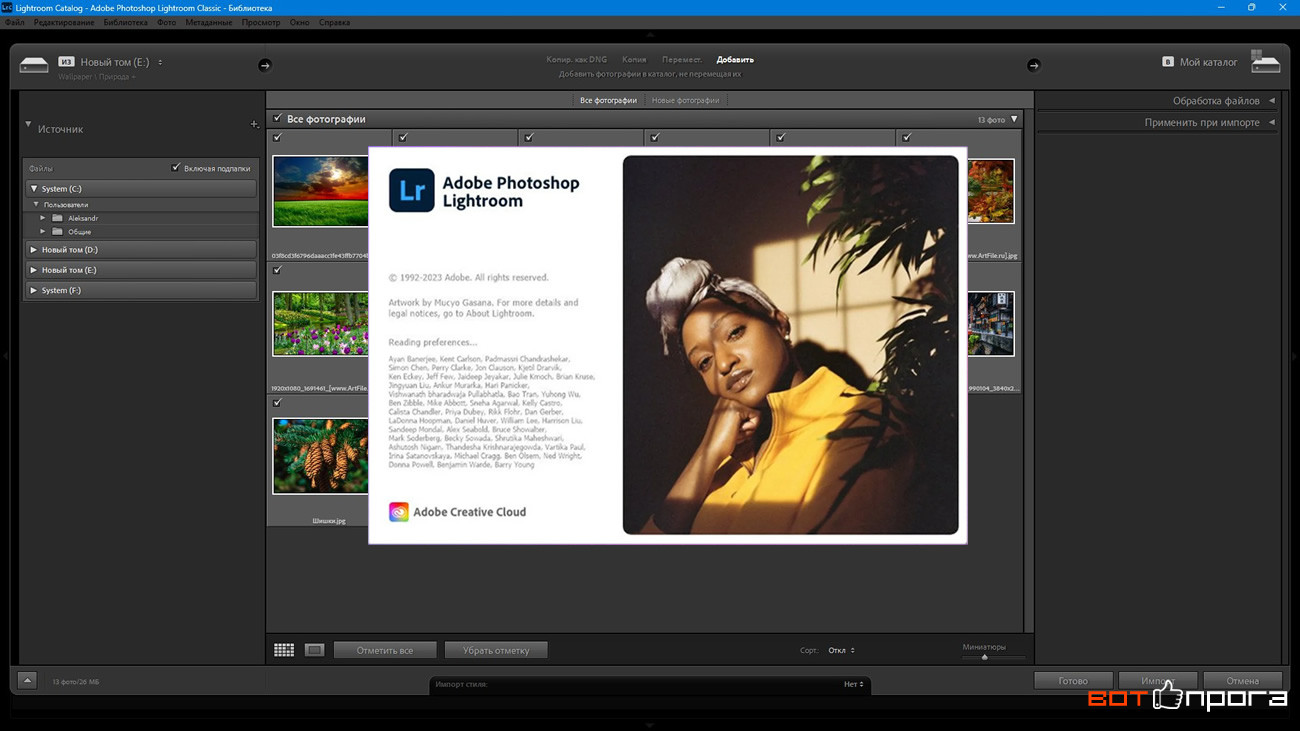The width and height of the screenshot is (1300, 731).
Task: Switch to loupe single-image view icon
Action: pyautogui.click(x=314, y=650)
